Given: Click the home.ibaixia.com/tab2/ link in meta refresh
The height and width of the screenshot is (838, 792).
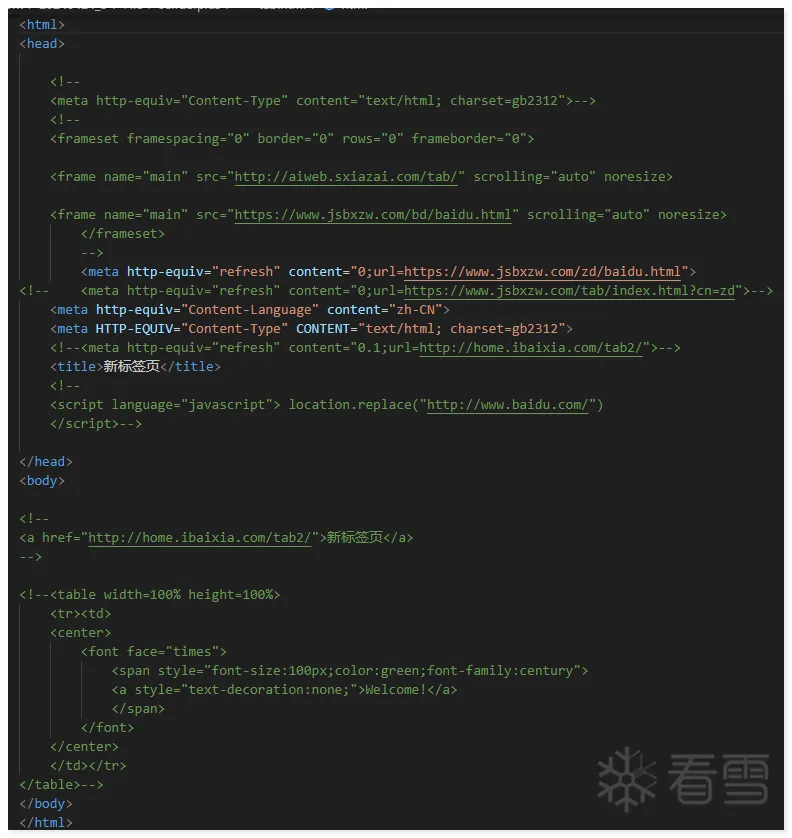Looking at the screenshot, I should pos(531,348).
